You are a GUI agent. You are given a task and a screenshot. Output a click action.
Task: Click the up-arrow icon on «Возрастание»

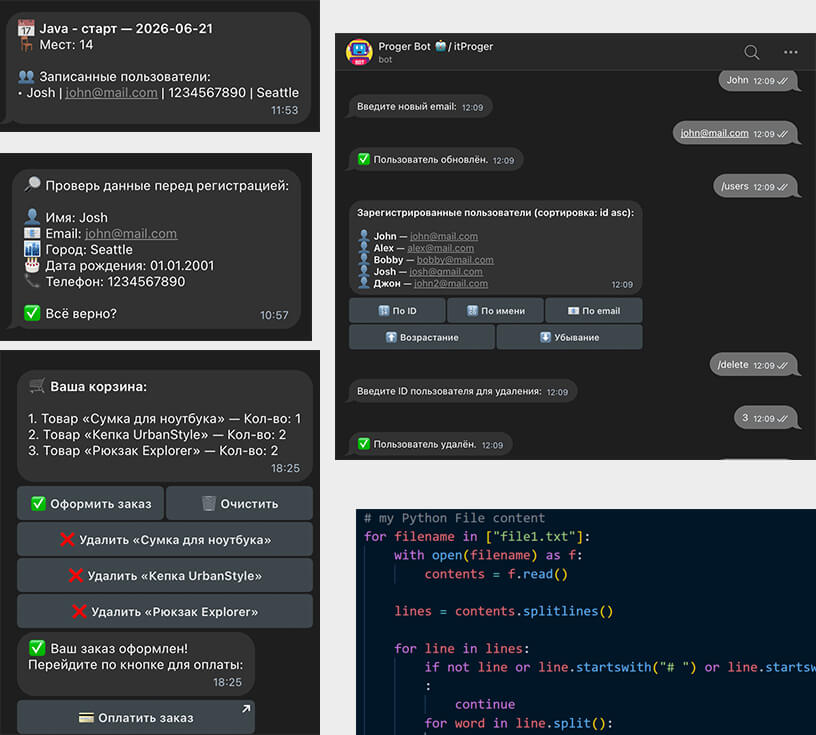(391, 337)
